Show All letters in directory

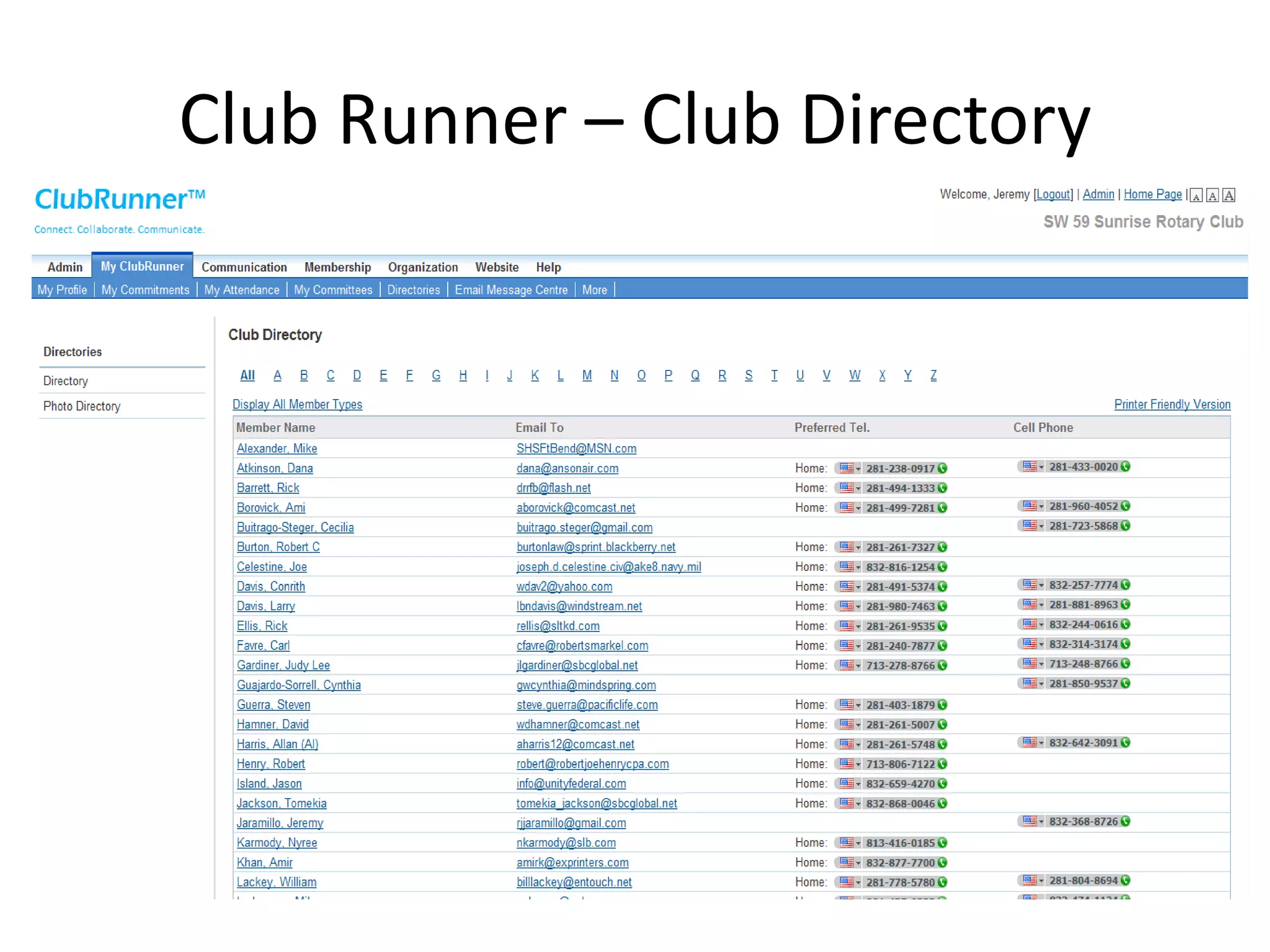[247, 376]
